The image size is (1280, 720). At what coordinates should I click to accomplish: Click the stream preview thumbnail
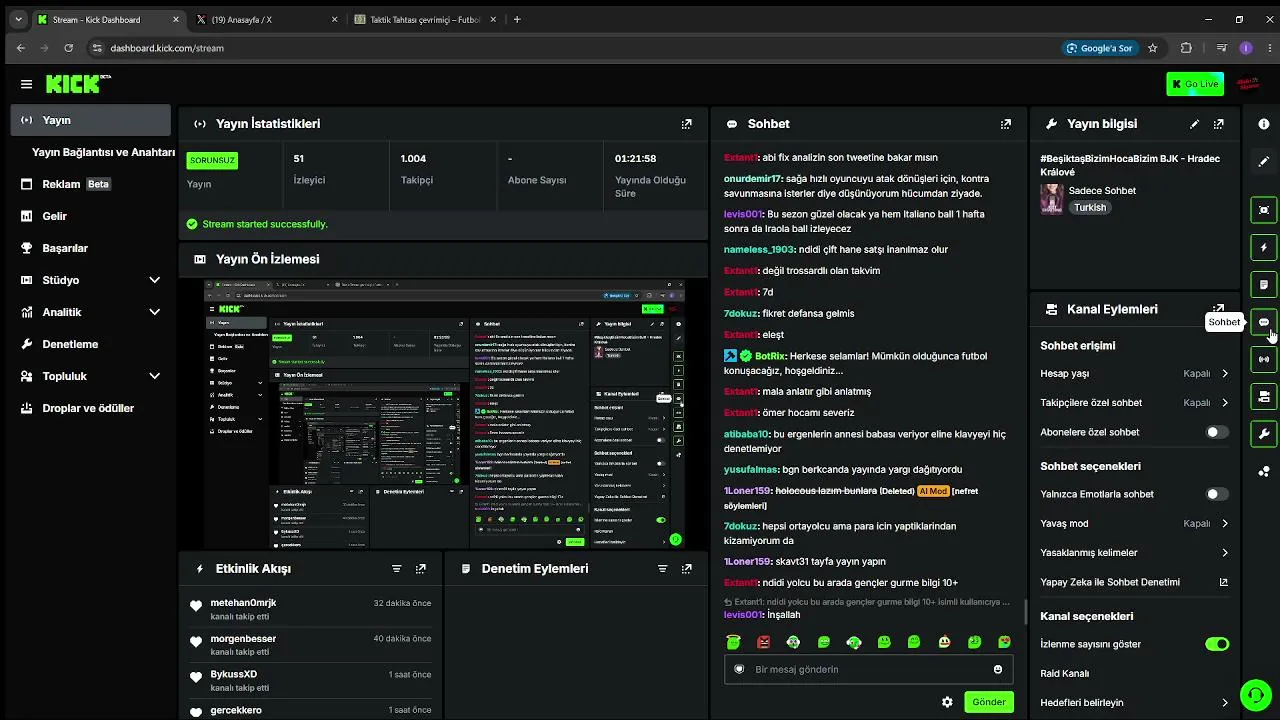(x=445, y=414)
